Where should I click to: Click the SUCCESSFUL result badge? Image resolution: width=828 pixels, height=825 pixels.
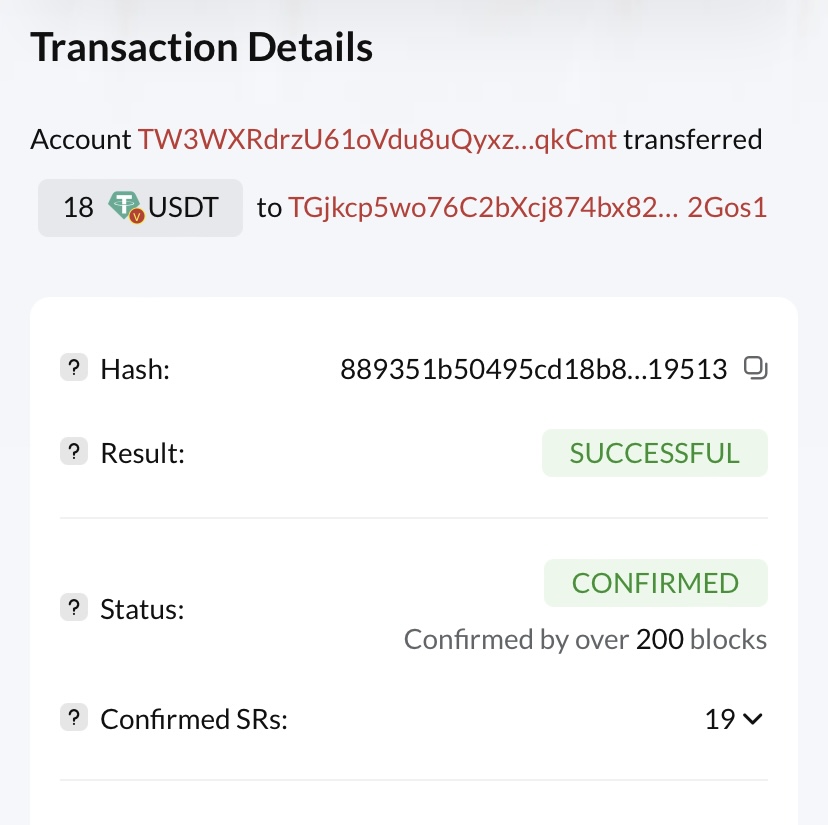(x=654, y=453)
